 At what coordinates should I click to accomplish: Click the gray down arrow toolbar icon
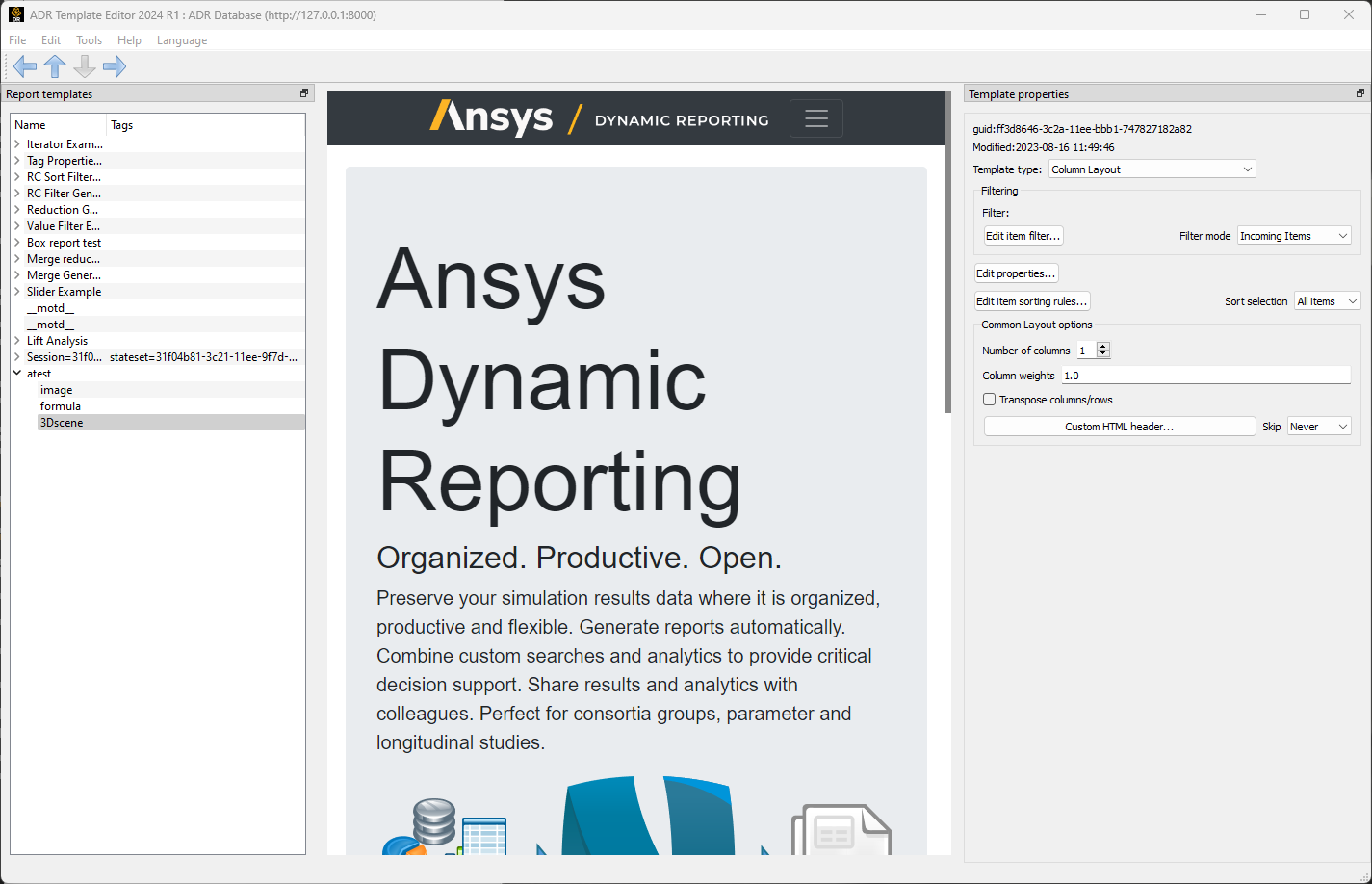(x=85, y=66)
